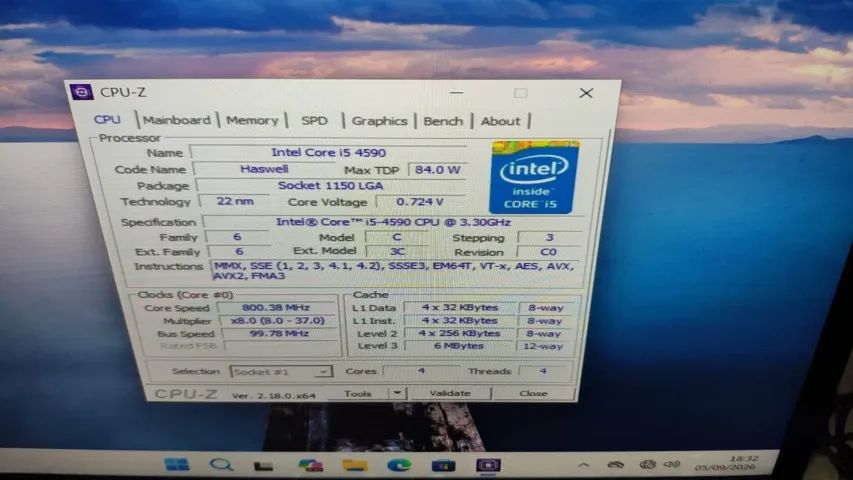Launch the Copilot taskbar app

pos(310,465)
